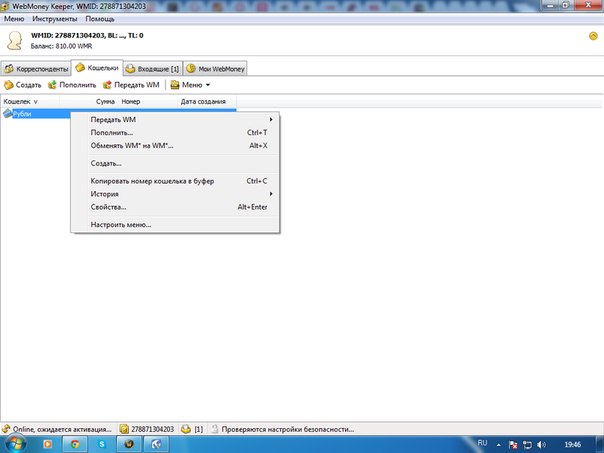
Task: Choose Обменять WM* на WM*... entry
Action: coord(175,146)
